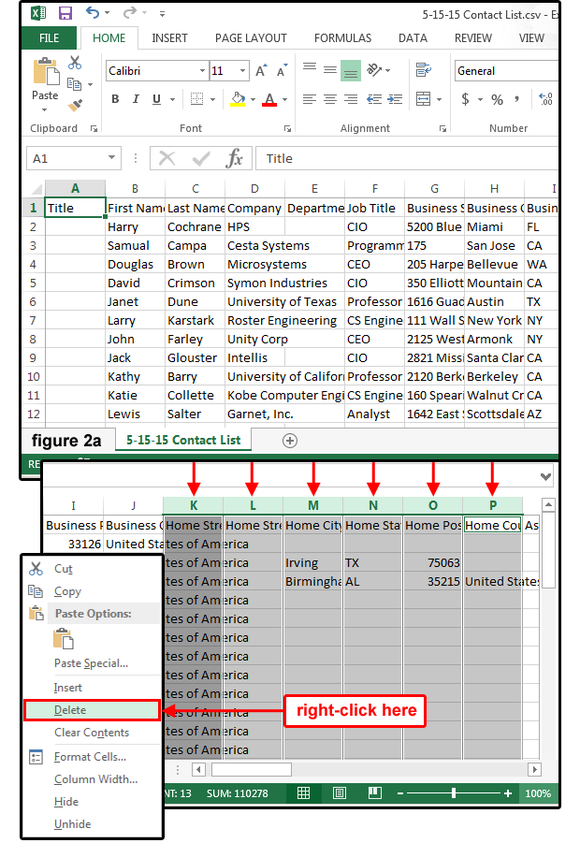Add new sheet with plus icon
This screenshot has width=580, height=843.
pyautogui.click(x=290, y=441)
